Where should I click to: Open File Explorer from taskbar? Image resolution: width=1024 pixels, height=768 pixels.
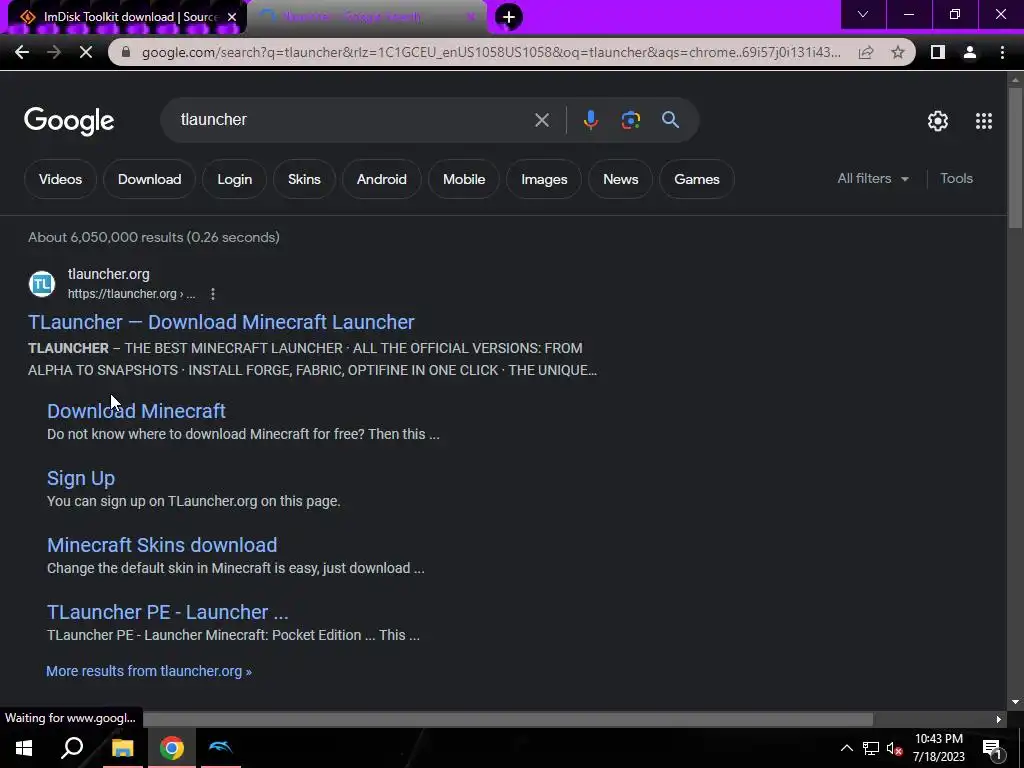click(122, 748)
